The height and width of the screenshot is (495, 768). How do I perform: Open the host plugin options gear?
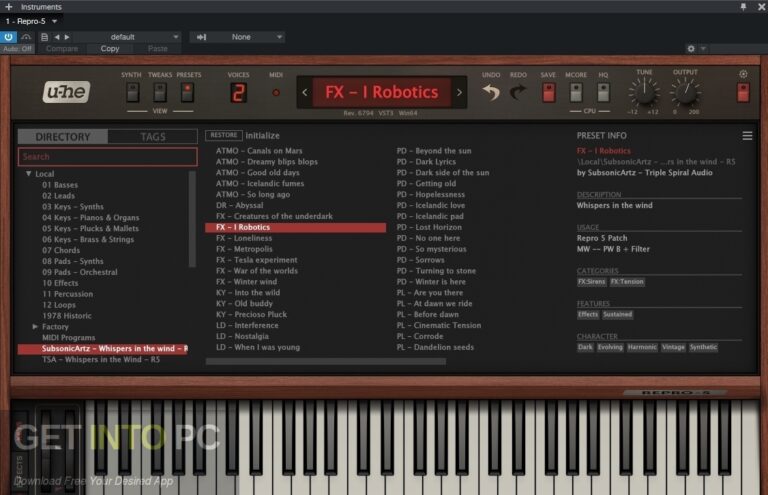click(x=691, y=48)
